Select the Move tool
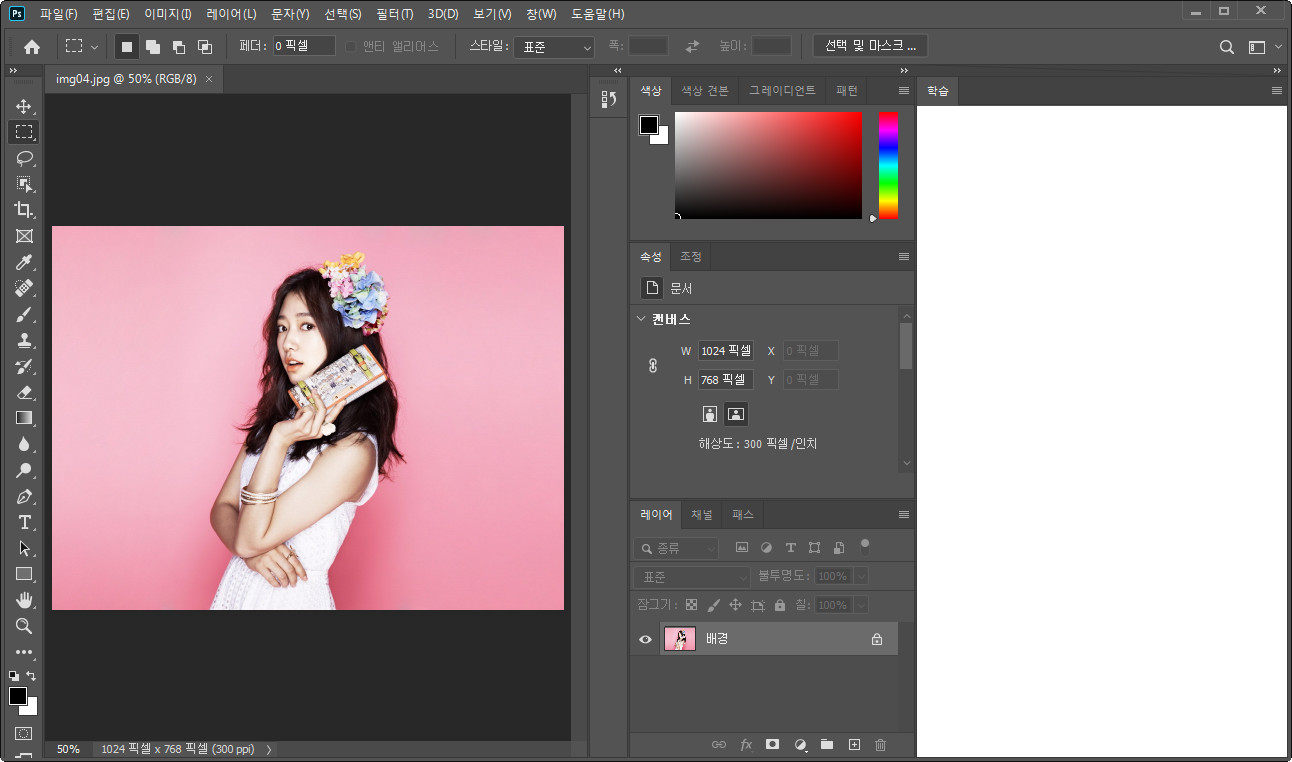The width and height of the screenshot is (1292, 762). point(24,106)
